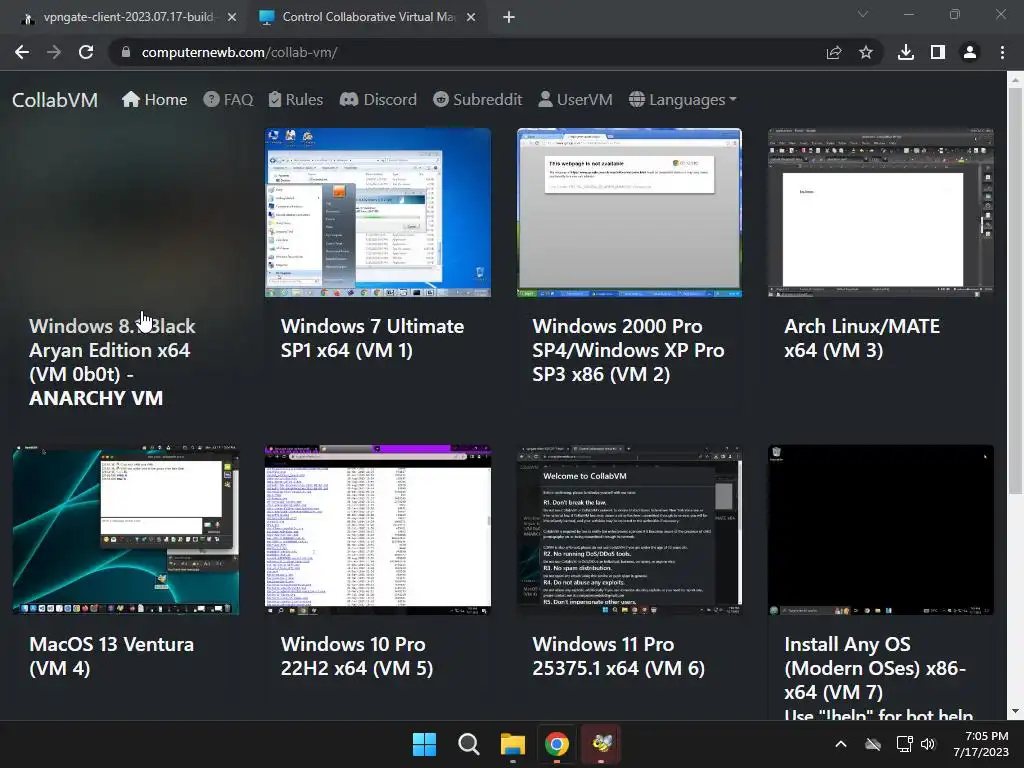Open Windows 7 Ultimate VM 1 thumbnail

click(x=377, y=212)
